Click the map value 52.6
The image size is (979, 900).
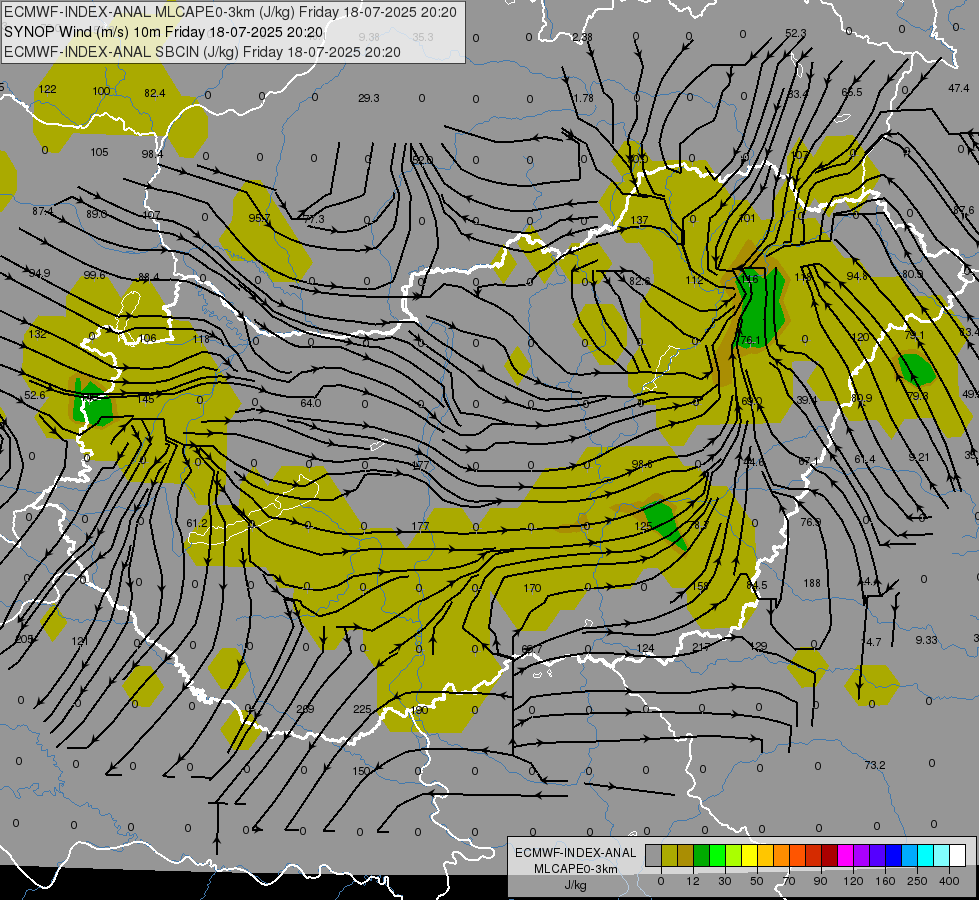[35, 395]
